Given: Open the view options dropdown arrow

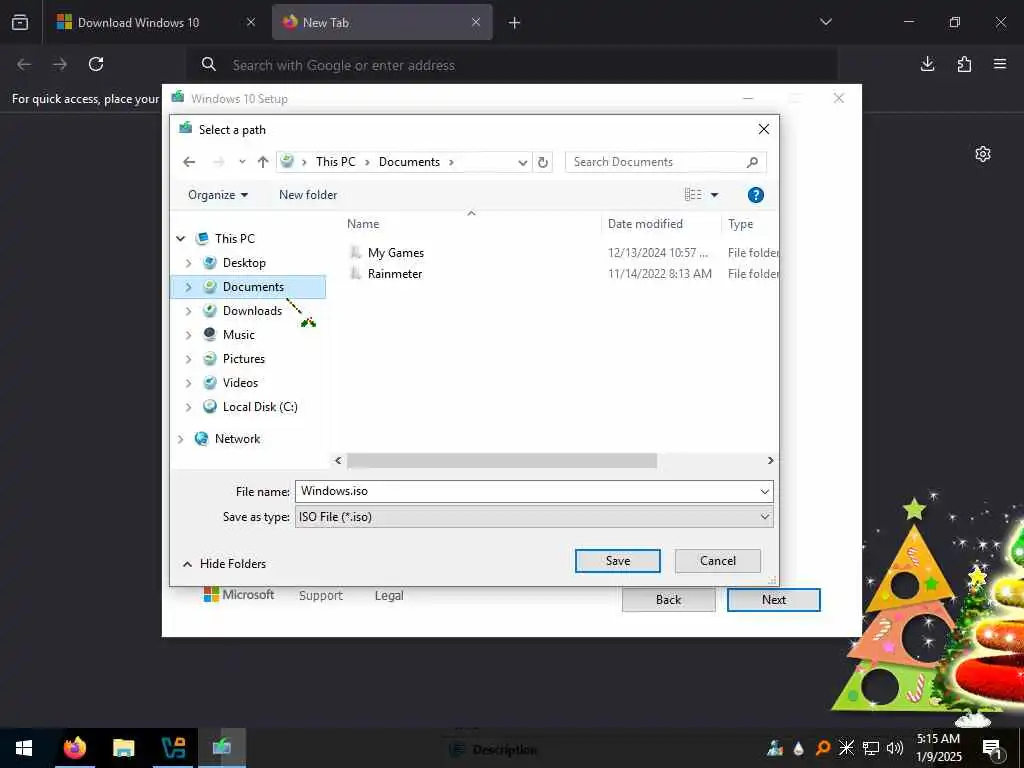Looking at the screenshot, I should point(714,195).
